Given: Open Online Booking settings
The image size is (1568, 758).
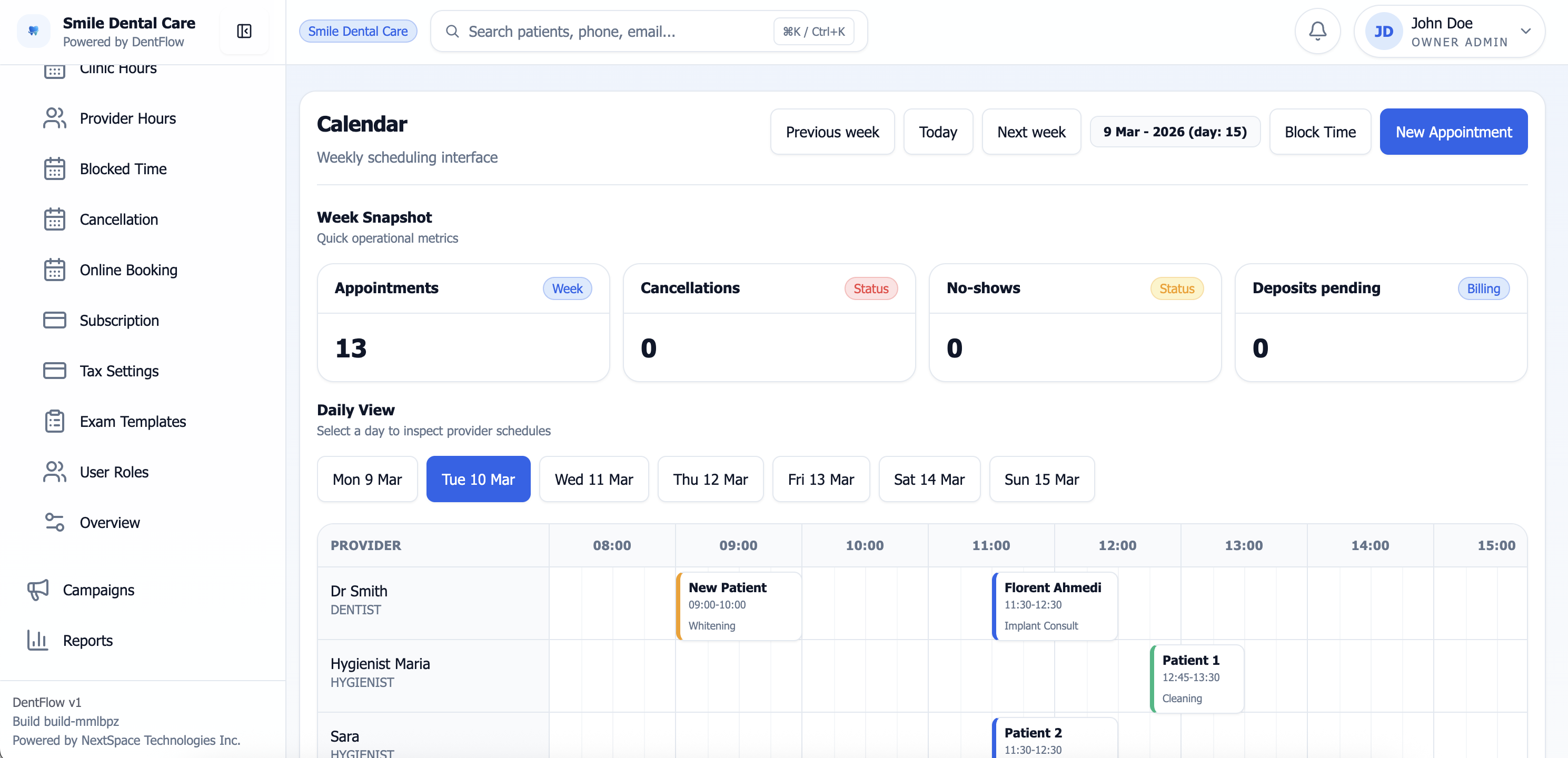Looking at the screenshot, I should (128, 270).
